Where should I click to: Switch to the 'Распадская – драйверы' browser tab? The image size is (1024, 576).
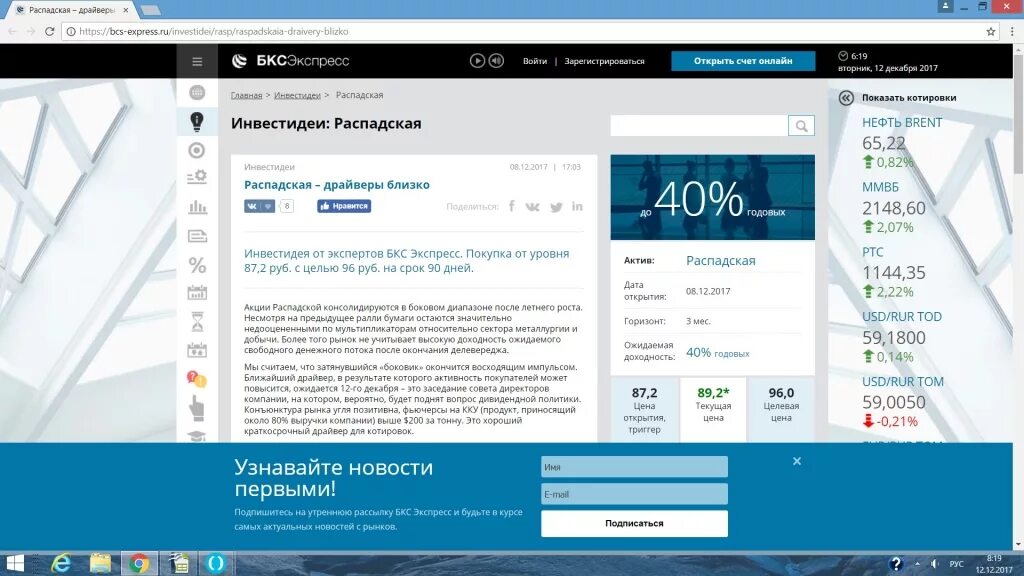[x=70, y=10]
